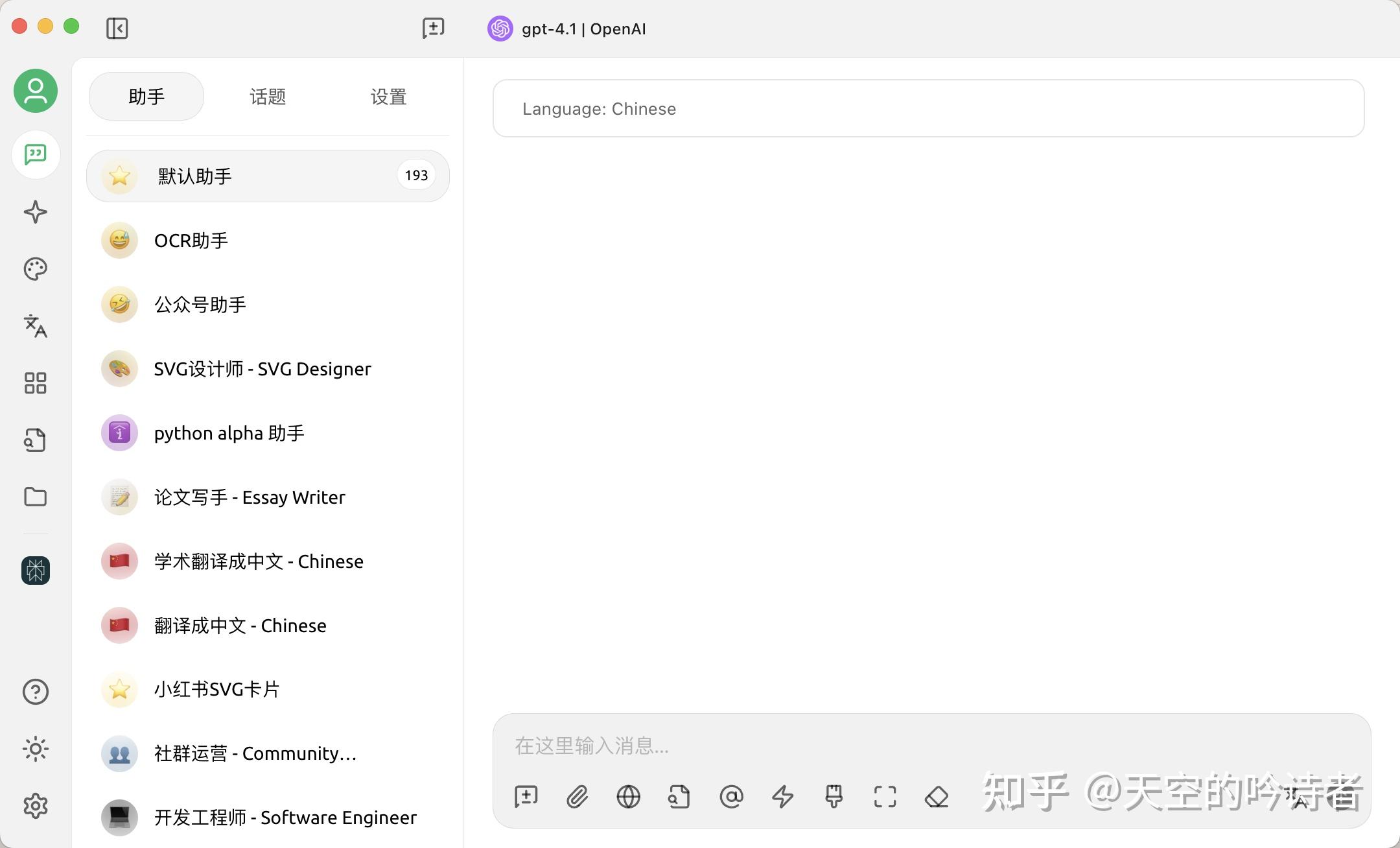Switch to the 设置 tab
Screen dimensions: 1400x848
point(388,96)
